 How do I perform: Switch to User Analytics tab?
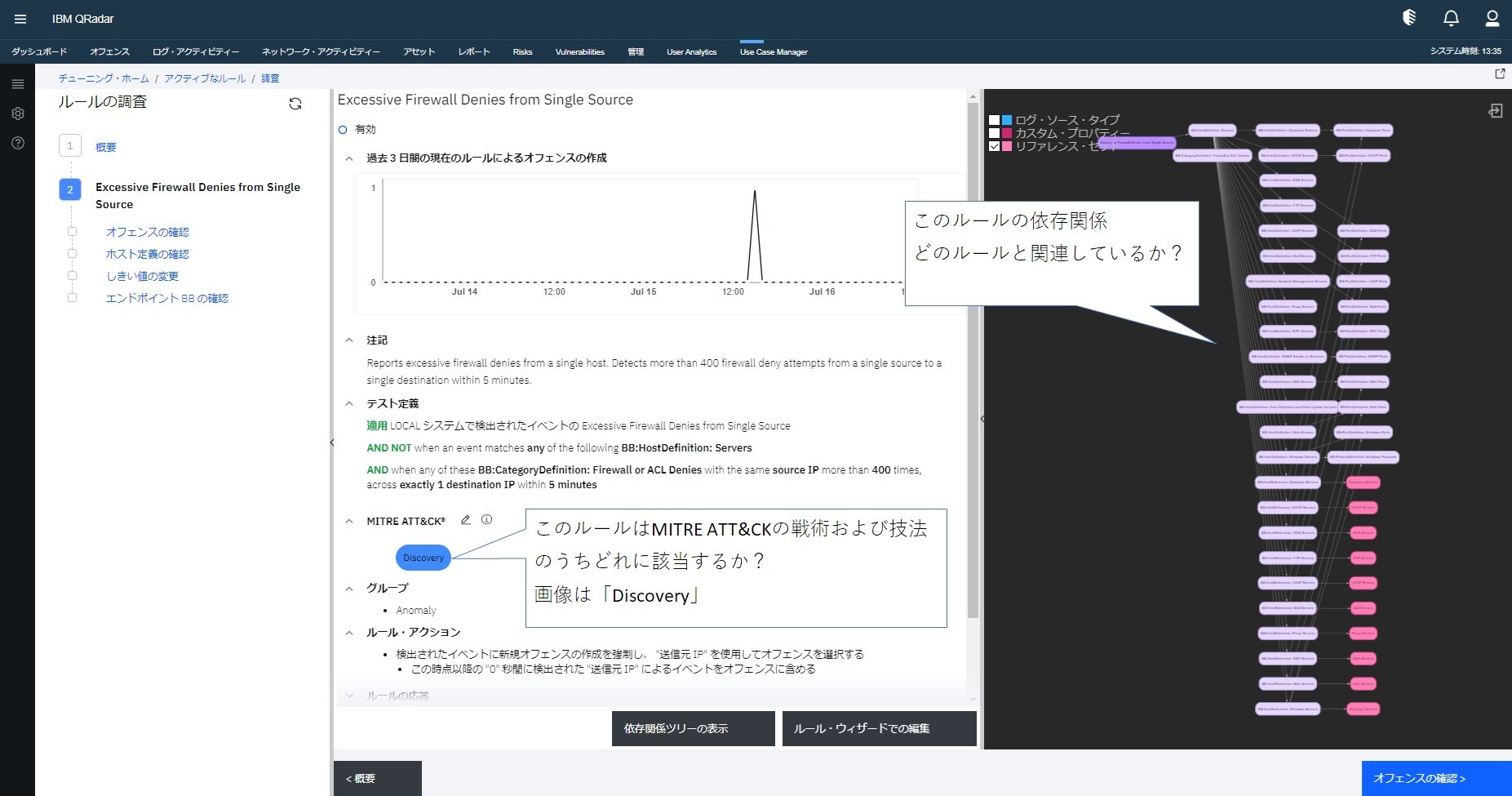point(692,51)
